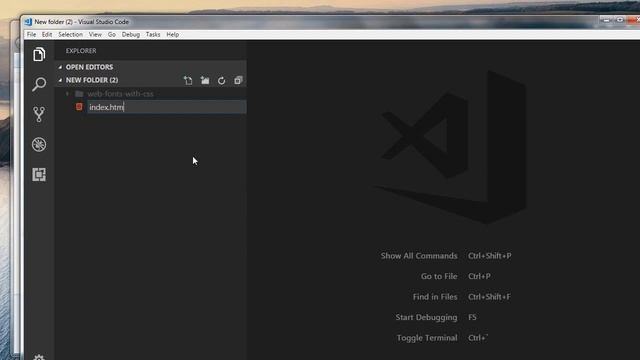Open the Go menu
The image size is (640, 360).
pos(111,35)
